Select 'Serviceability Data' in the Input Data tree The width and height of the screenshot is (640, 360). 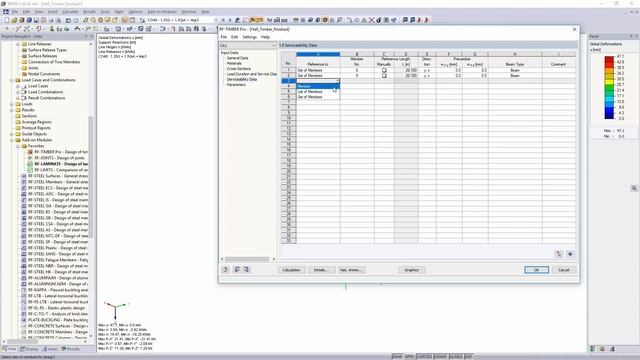point(242,79)
